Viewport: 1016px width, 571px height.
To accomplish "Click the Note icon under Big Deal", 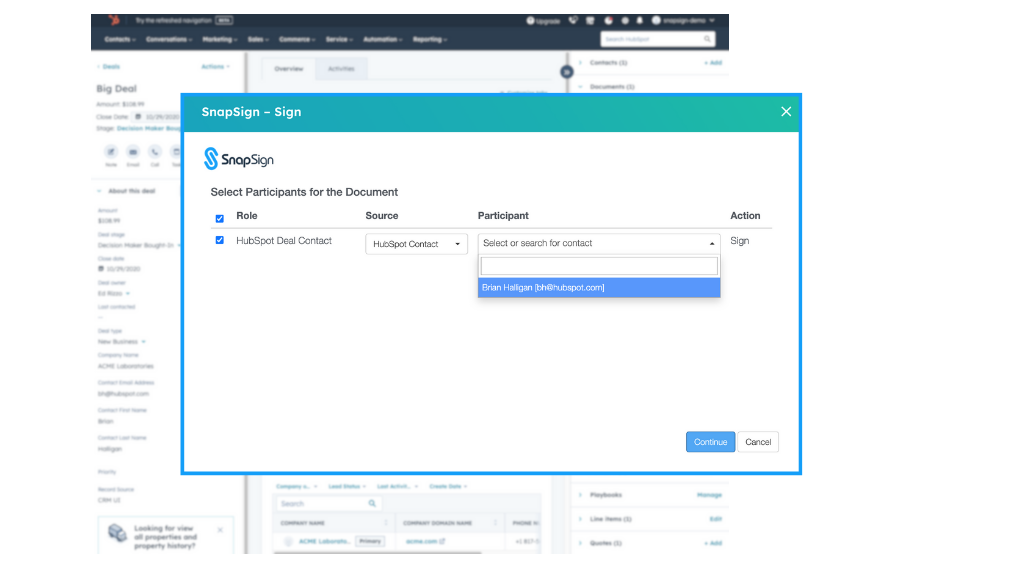I will [111, 152].
